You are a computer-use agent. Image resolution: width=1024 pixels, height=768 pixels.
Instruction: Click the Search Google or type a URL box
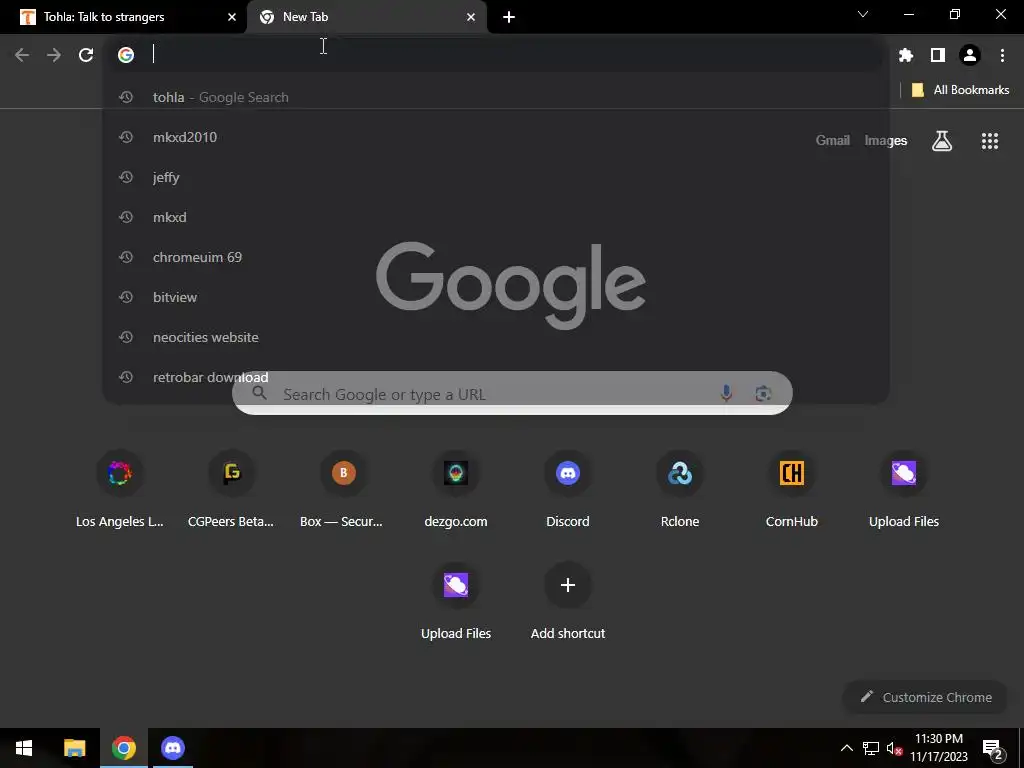512,393
